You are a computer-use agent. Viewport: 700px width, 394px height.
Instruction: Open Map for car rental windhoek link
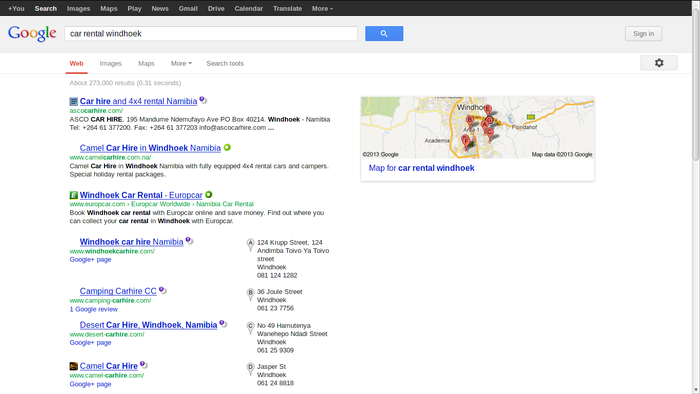[421, 168]
